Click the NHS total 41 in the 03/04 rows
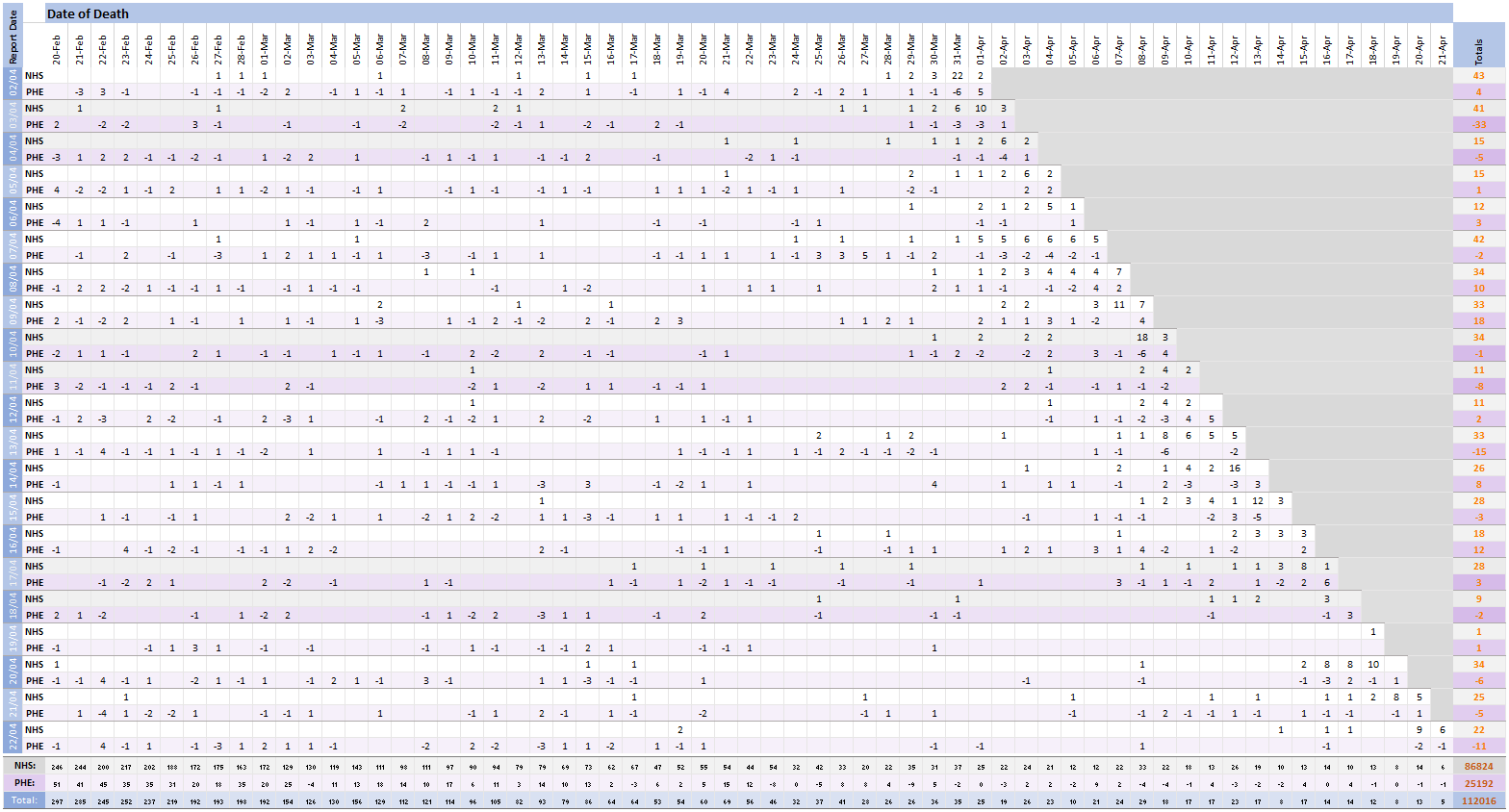The width and height of the screenshot is (1509, 812). [1479, 109]
